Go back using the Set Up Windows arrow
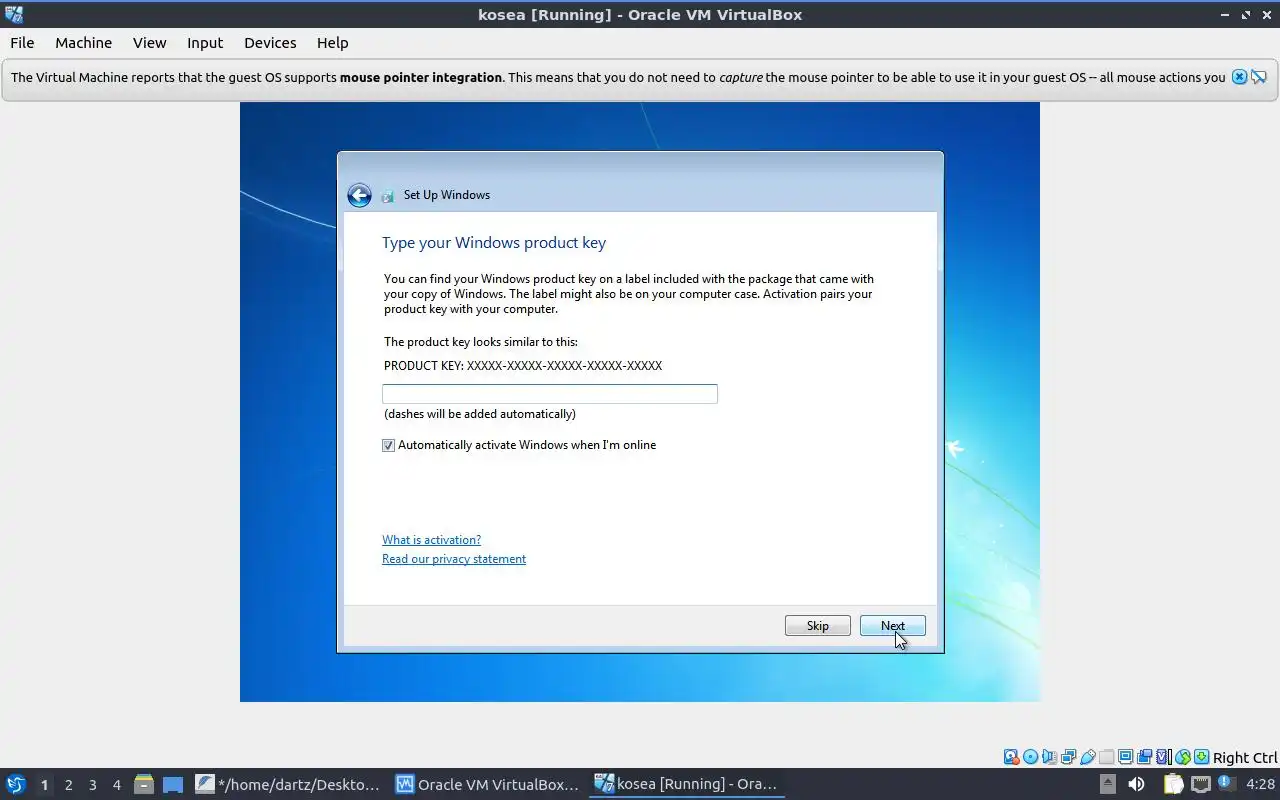Screen dimensions: 1280x800 359,195
